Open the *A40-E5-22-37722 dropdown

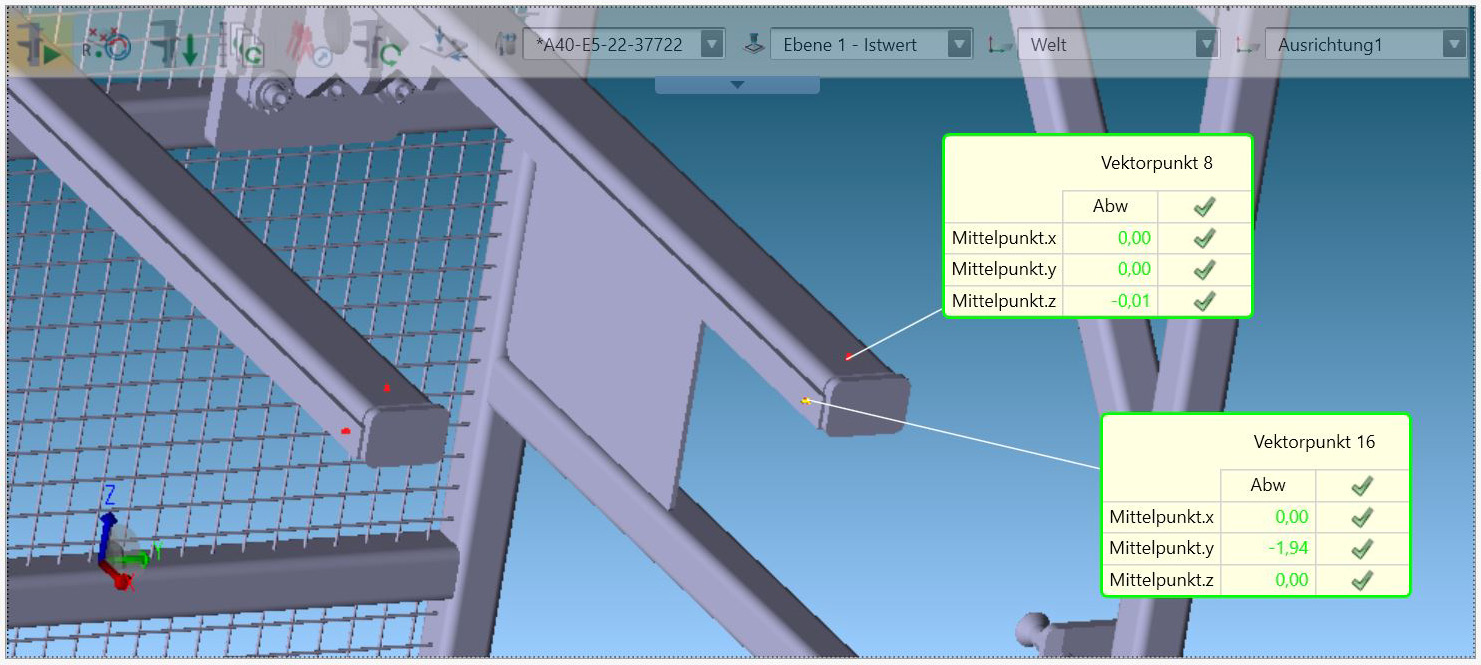point(711,45)
